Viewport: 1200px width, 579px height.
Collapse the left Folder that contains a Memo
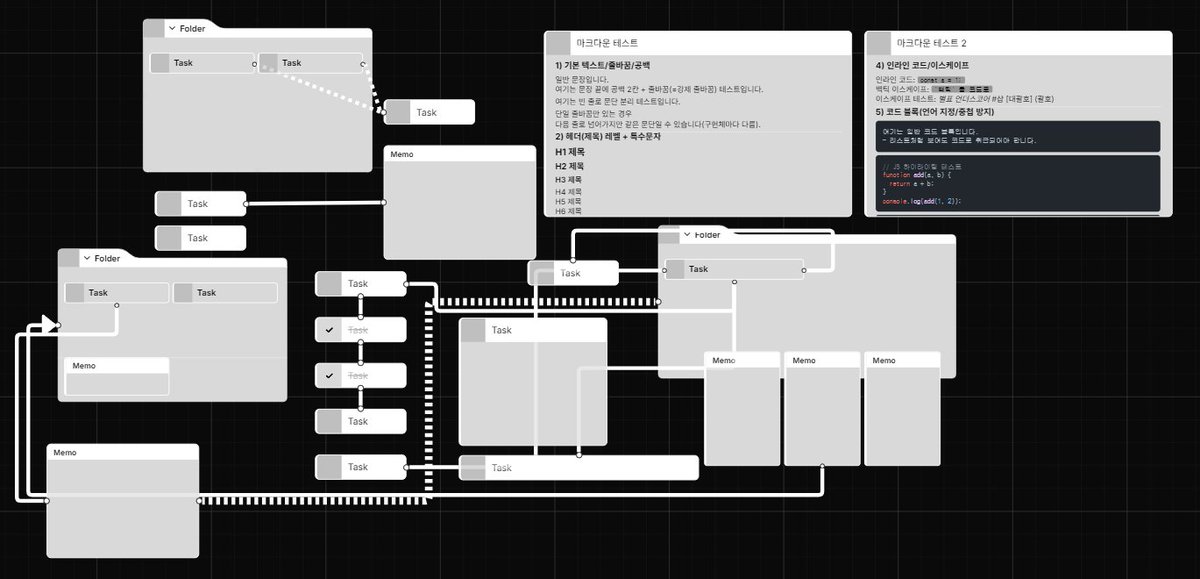click(x=86, y=258)
